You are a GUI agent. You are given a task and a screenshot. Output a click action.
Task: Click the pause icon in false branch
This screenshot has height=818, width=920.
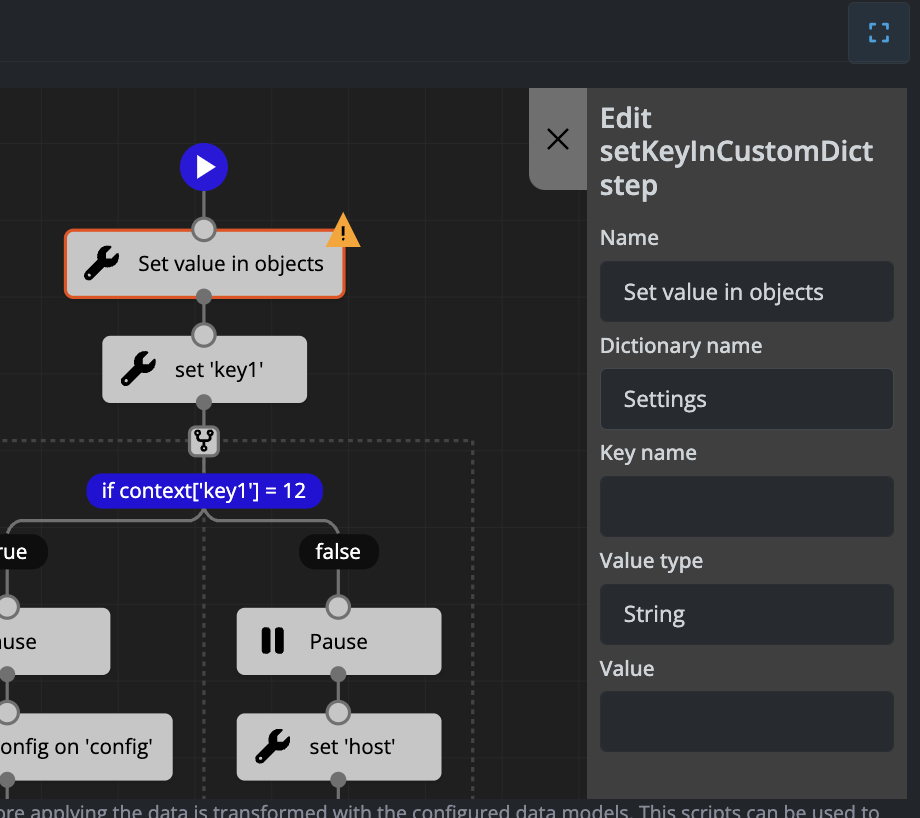(x=273, y=641)
